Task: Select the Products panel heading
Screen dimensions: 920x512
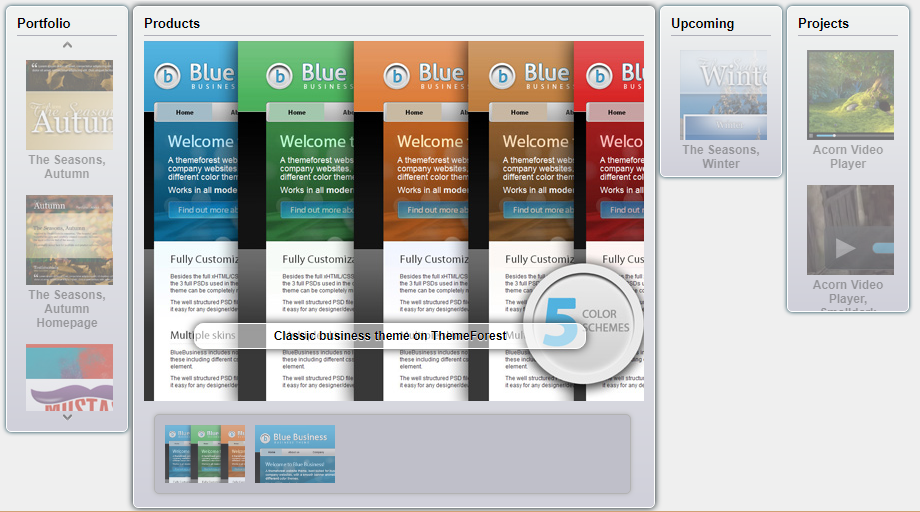Action: [x=172, y=23]
